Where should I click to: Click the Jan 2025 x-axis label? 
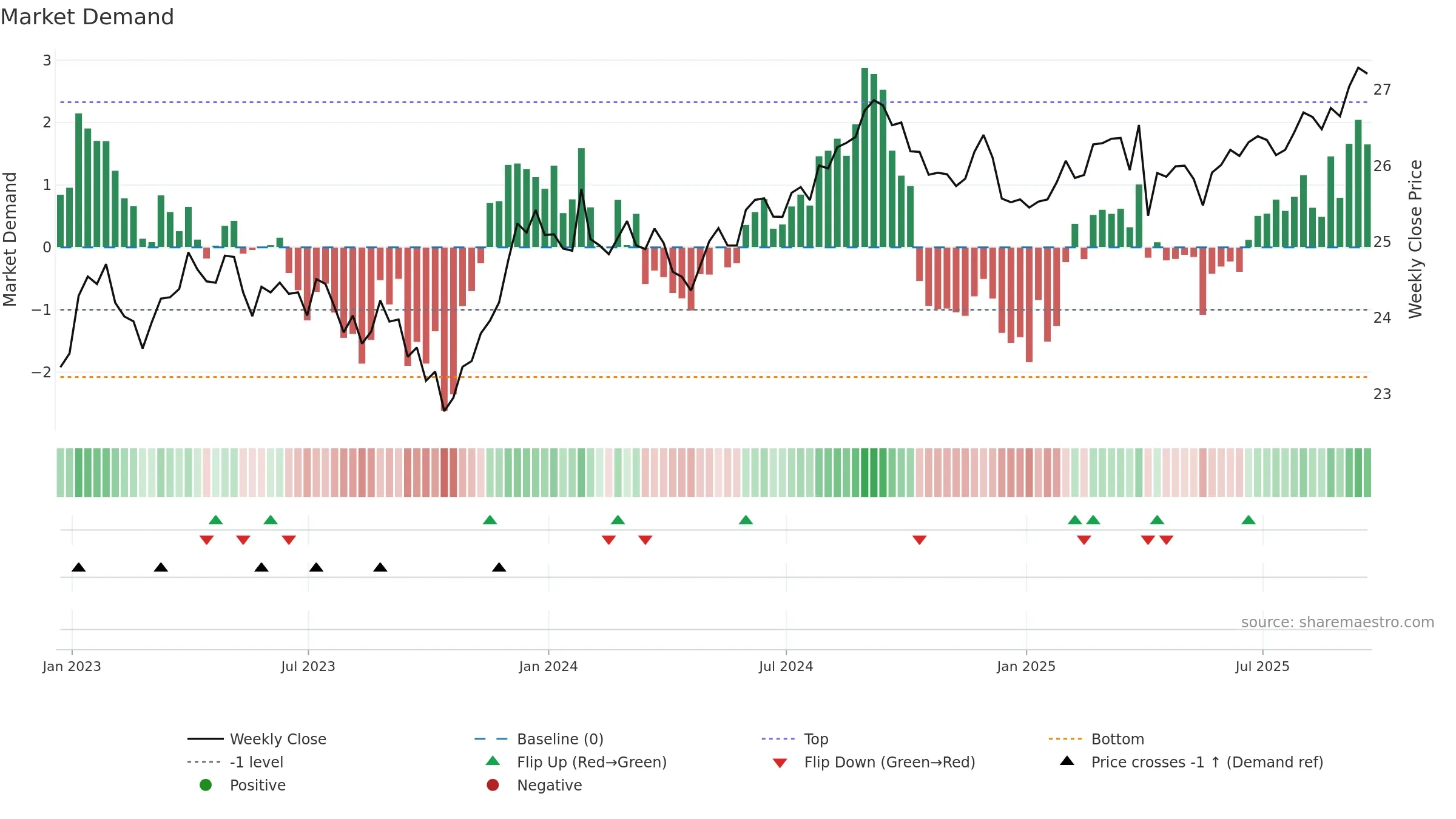(x=1026, y=666)
